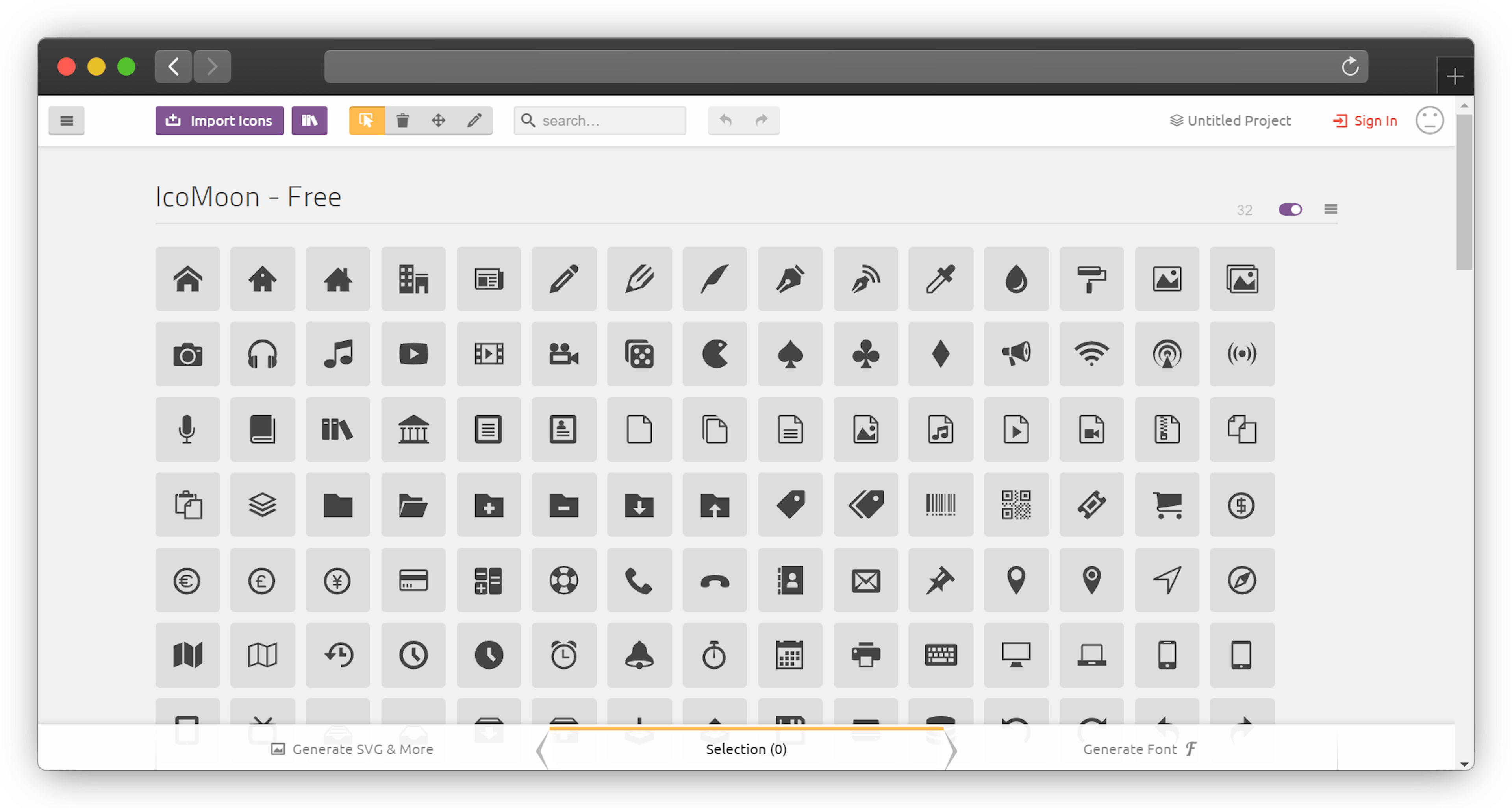The image size is (1512, 808).
Task: Click the user face avatar icon
Action: (1429, 120)
